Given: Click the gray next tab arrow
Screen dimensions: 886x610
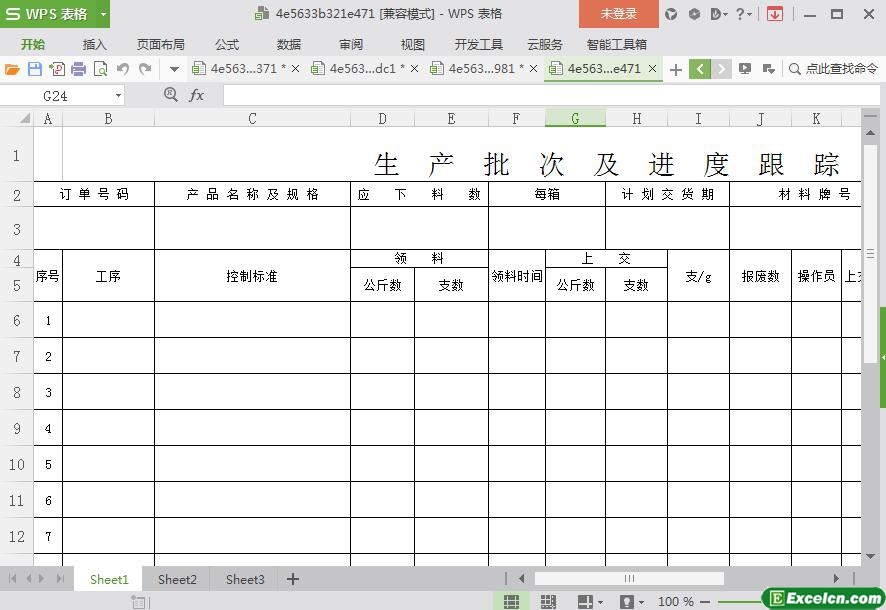Looking at the screenshot, I should [721, 69].
